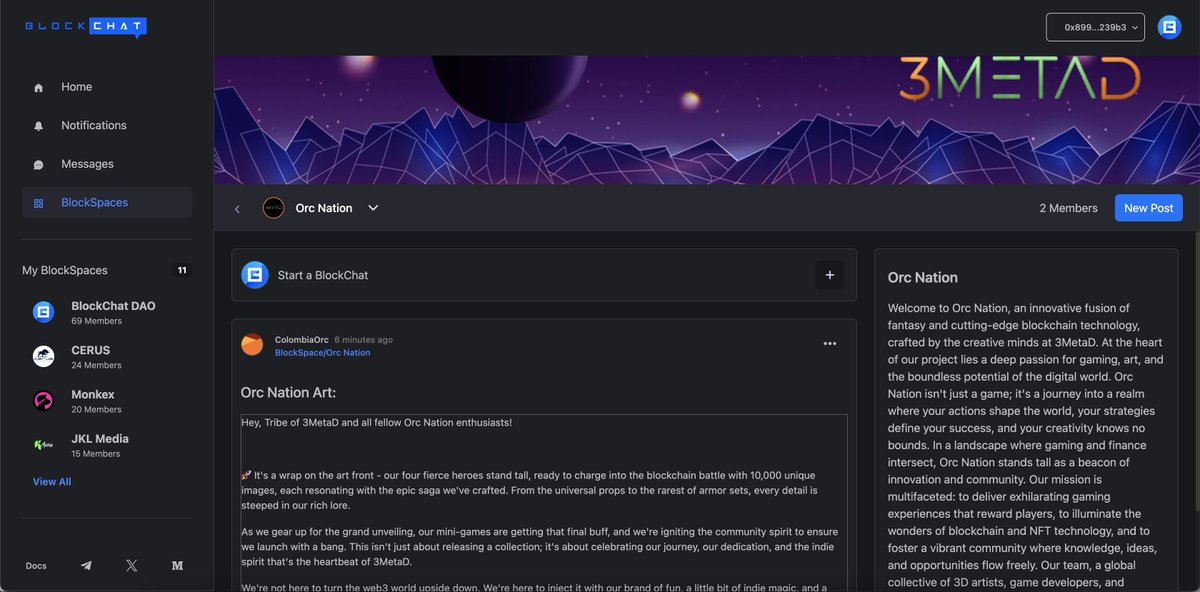Click the CERUS name text
1200x592 pixels.
point(91,350)
